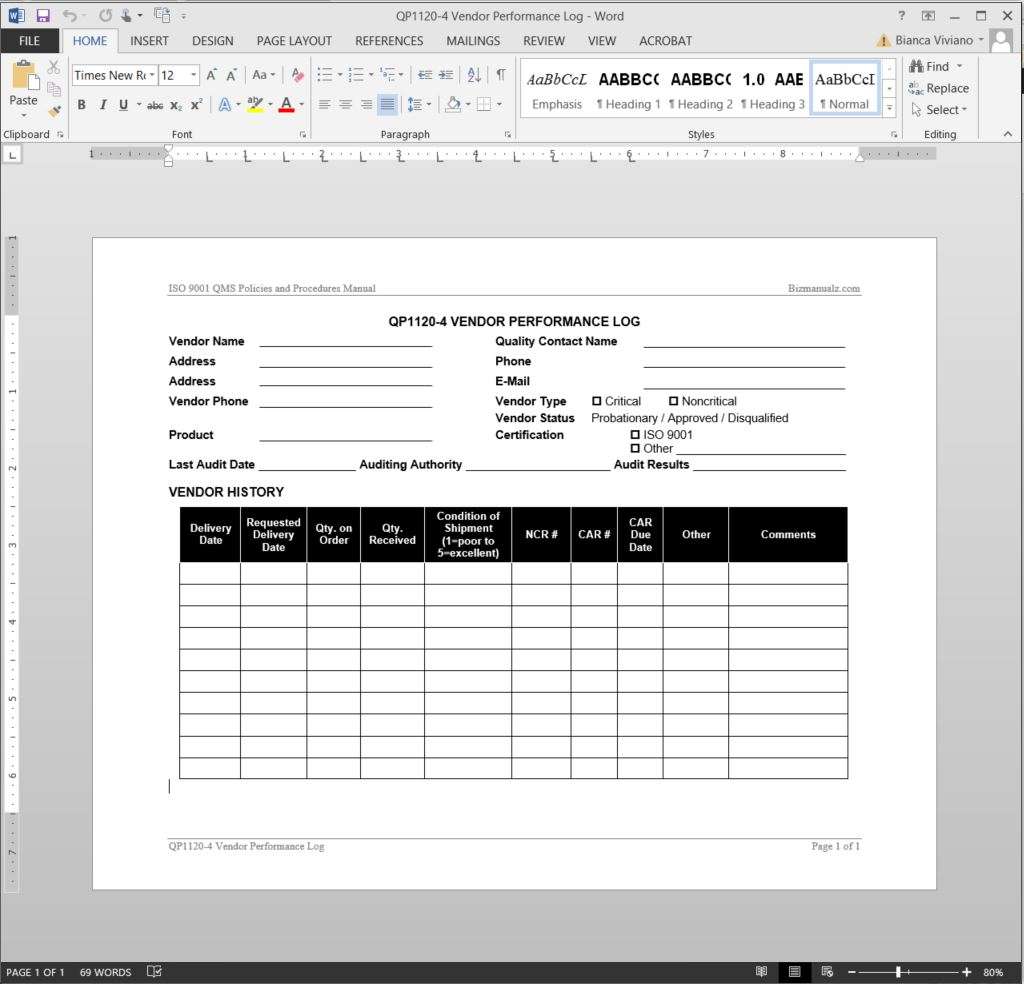The height and width of the screenshot is (984, 1024).
Task: Decrease the font size with Shrink Font
Action: click(x=231, y=75)
